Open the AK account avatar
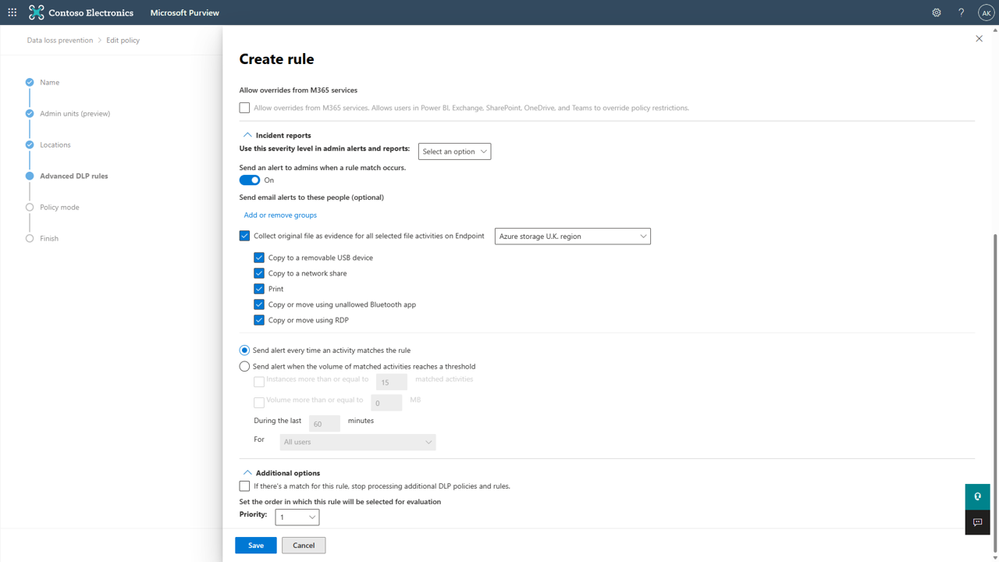Screen dimensions: 999x562 [986, 13]
